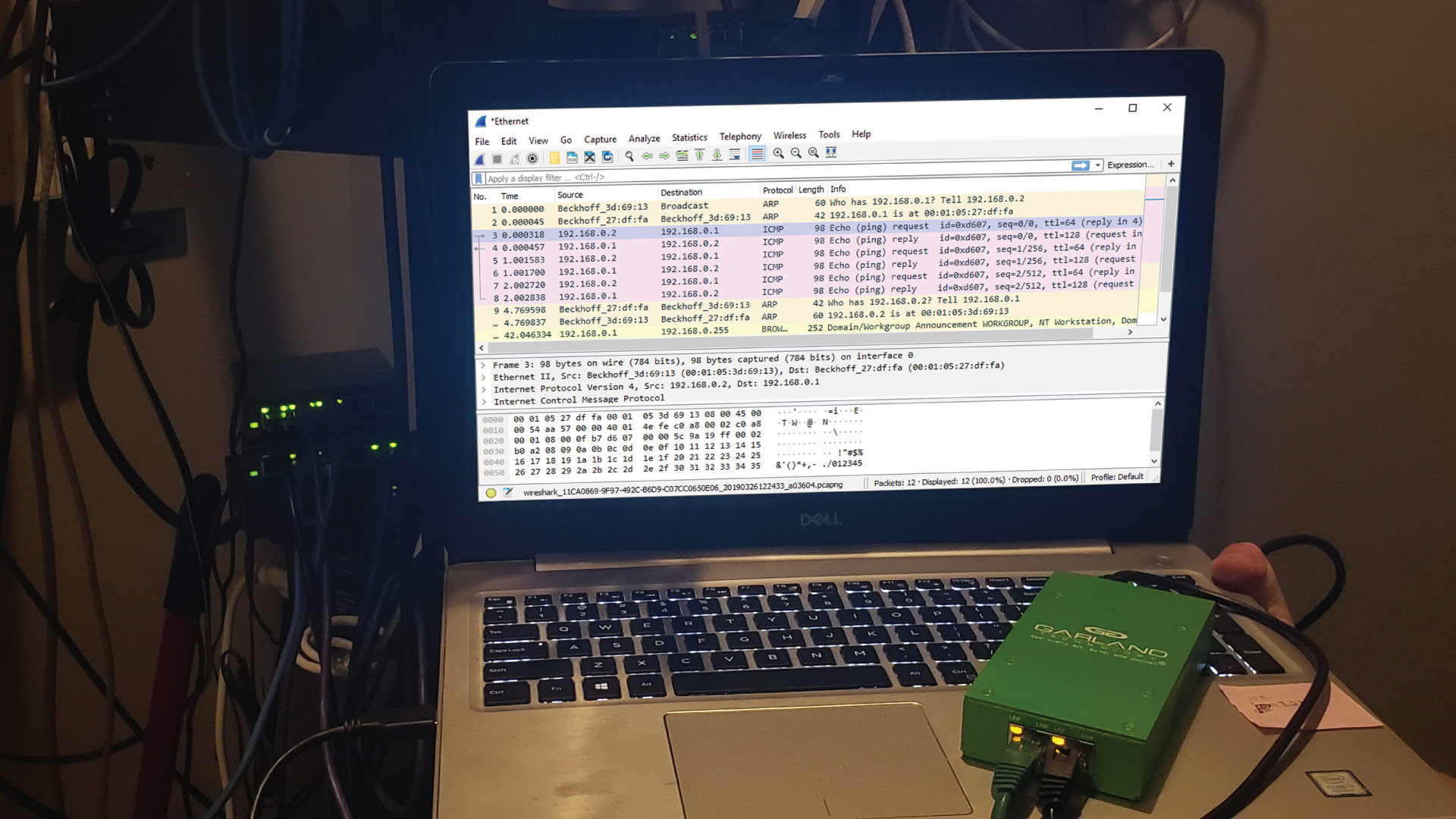Close the current capture file
The width and height of the screenshot is (1456, 819).
(589, 157)
